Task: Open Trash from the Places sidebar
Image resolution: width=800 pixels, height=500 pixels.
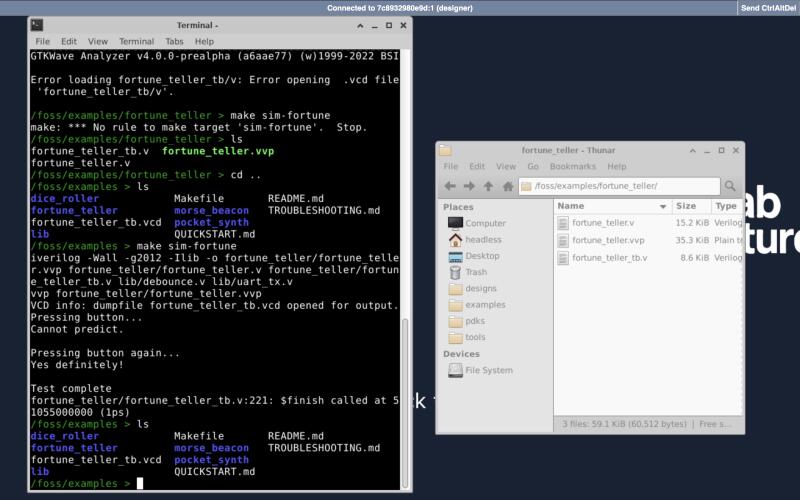Action: (x=475, y=272)
